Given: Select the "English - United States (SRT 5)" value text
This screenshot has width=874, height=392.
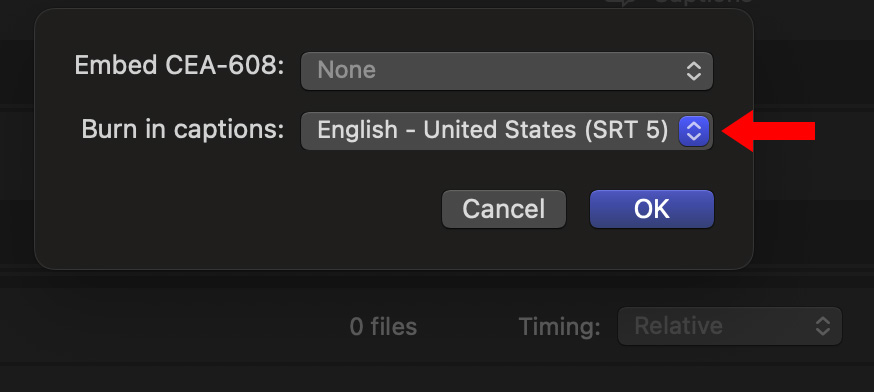Looking at the screenshot, I should click(x=493, y=130).
